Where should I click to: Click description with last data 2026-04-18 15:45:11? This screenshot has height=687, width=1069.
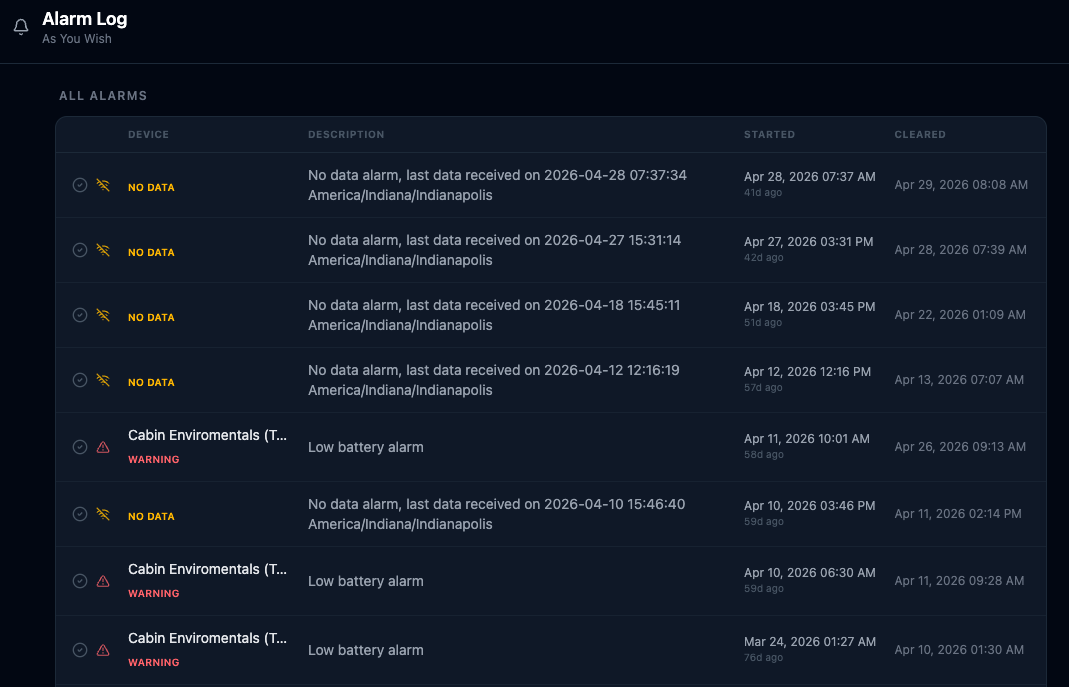pyautogui.click(x=494, y=315)
